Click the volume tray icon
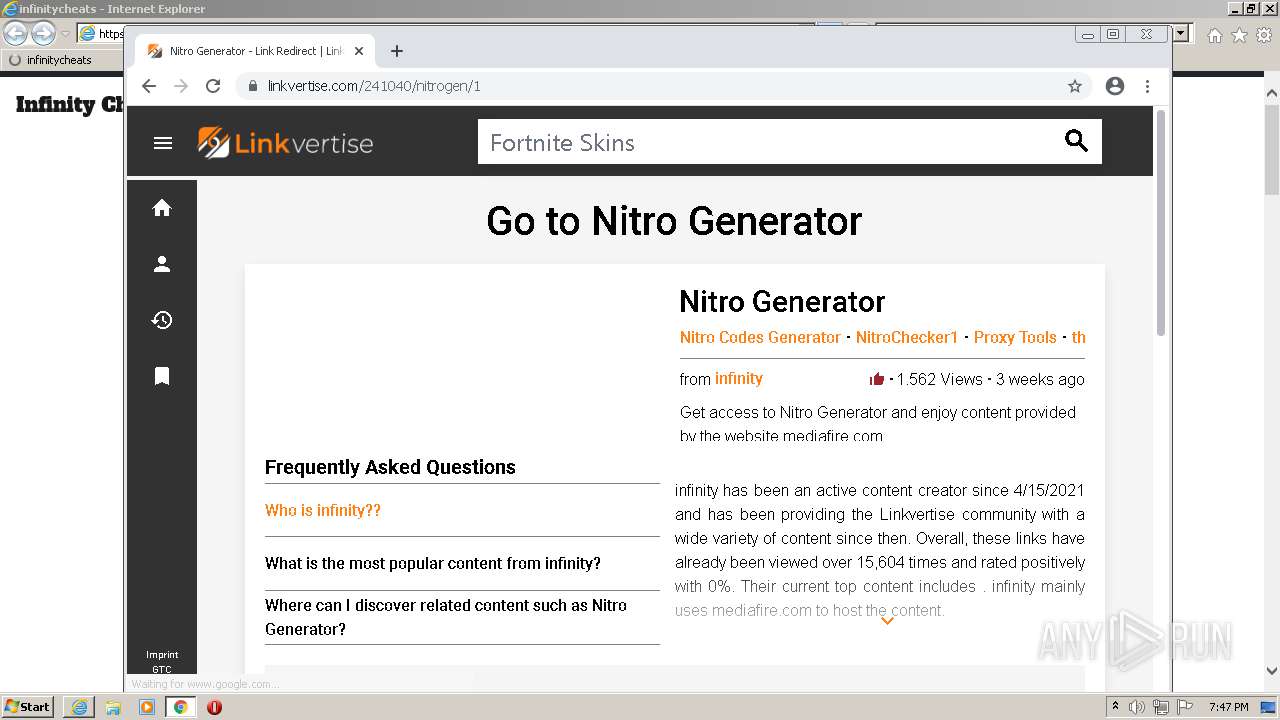 point(1137,707)
